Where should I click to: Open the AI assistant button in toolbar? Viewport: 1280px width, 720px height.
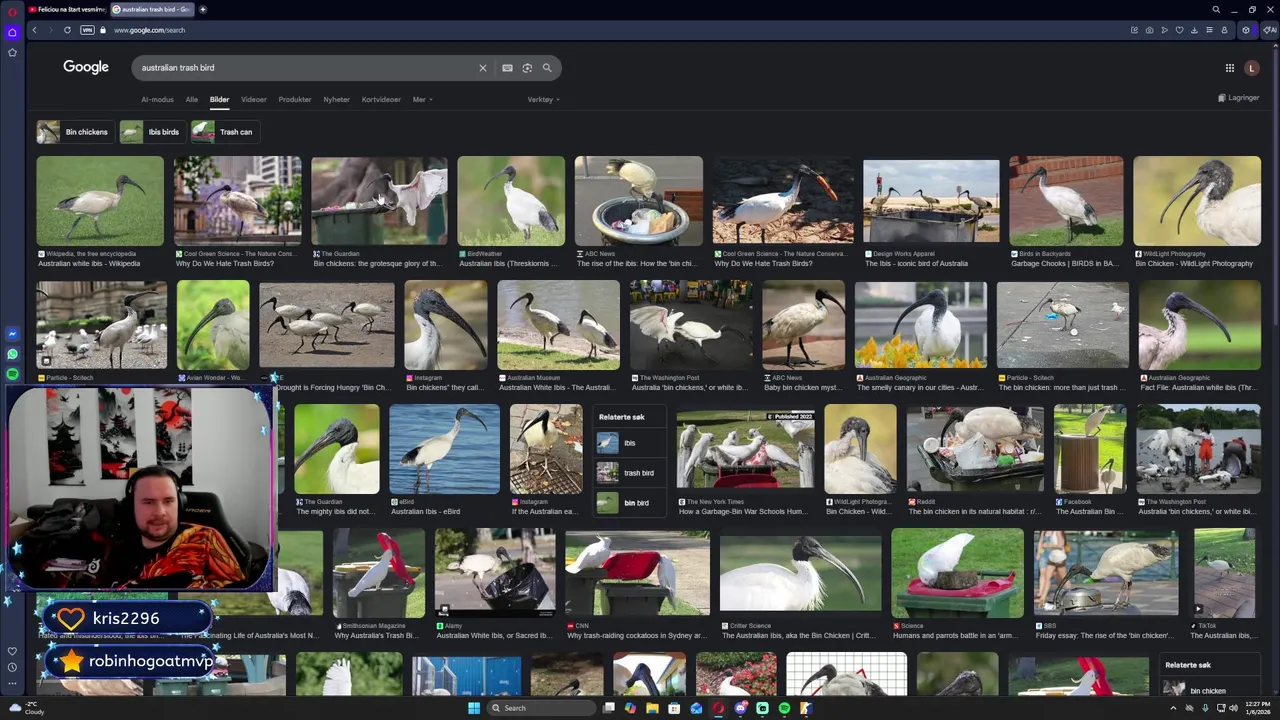click(1269, 30)
